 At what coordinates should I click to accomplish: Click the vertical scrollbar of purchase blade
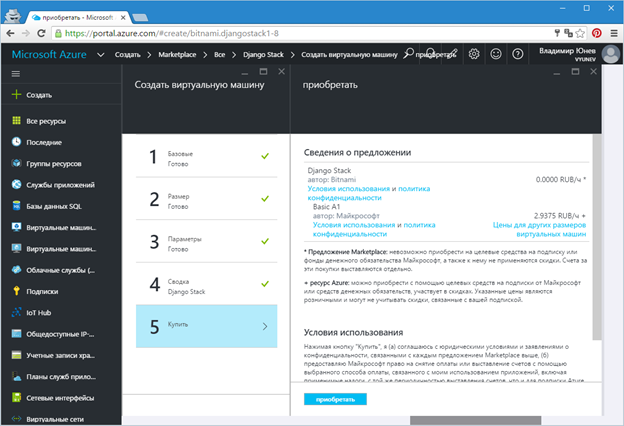pos(597,237)
